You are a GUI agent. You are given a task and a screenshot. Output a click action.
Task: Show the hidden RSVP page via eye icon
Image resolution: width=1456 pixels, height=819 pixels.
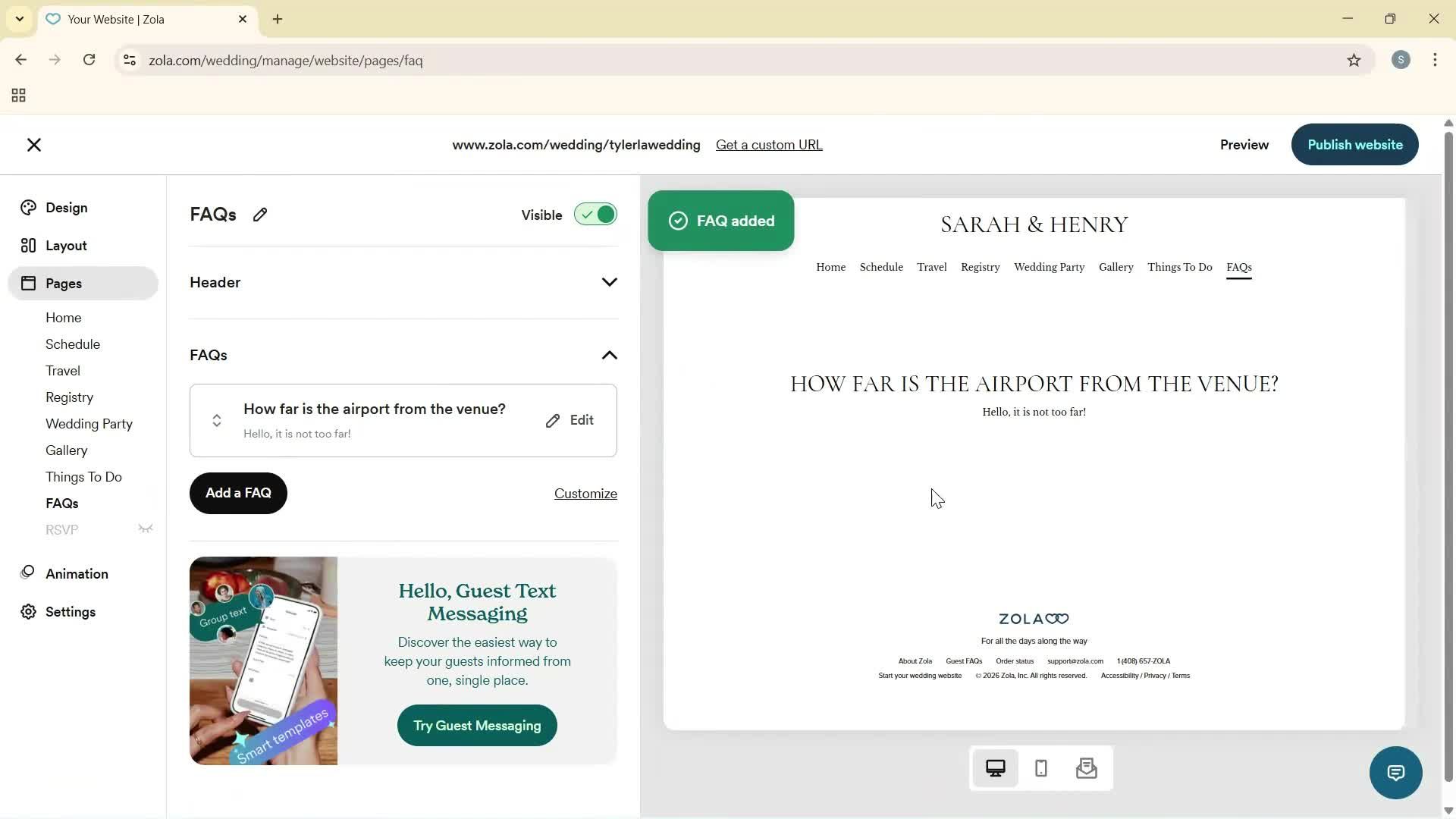click(x=146, y=529)
